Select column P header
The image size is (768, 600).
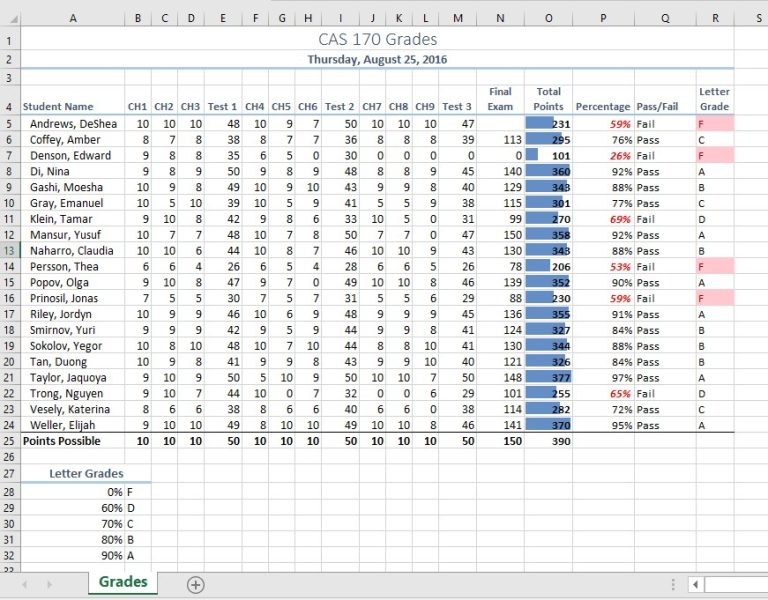(x=603, y=19)
